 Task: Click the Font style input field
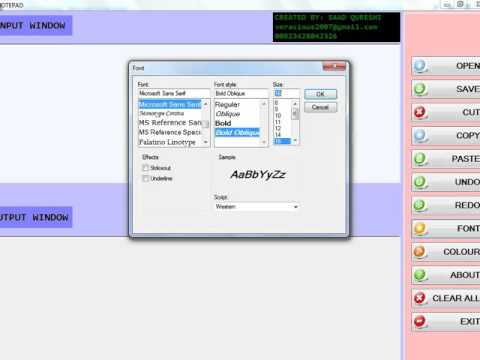pyautogui.click(x=241, y=93)
